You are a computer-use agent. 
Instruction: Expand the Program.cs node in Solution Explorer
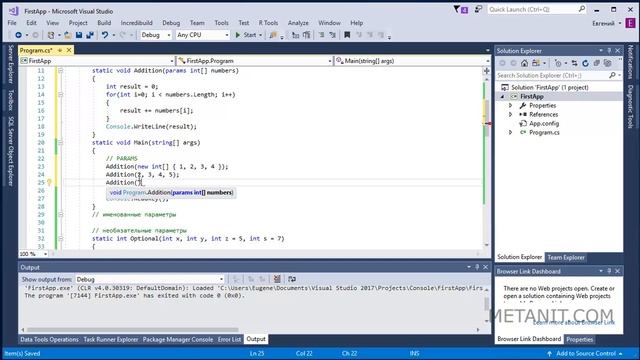click(x=510, y=133)
